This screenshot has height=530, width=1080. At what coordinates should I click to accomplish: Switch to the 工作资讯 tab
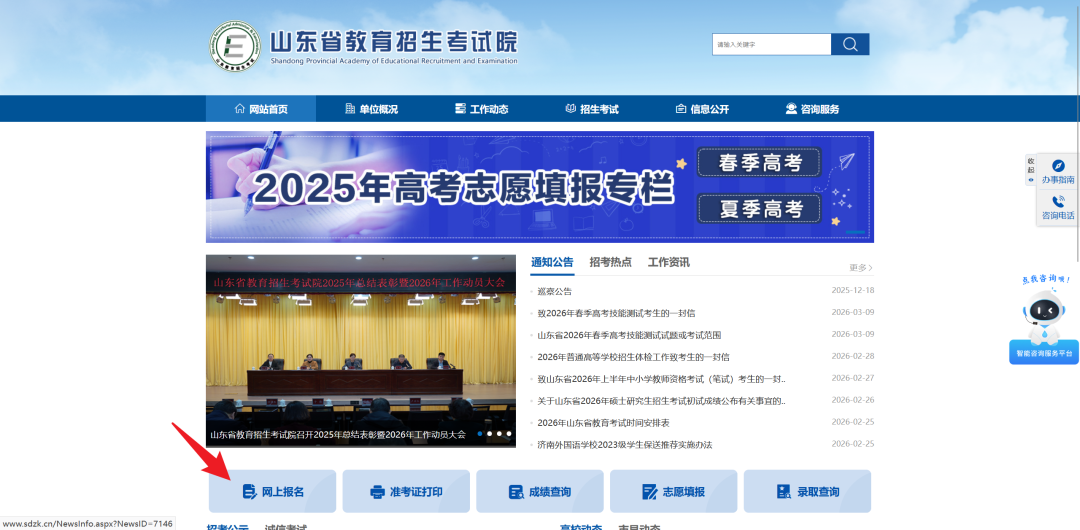click(x=668, y=263)
